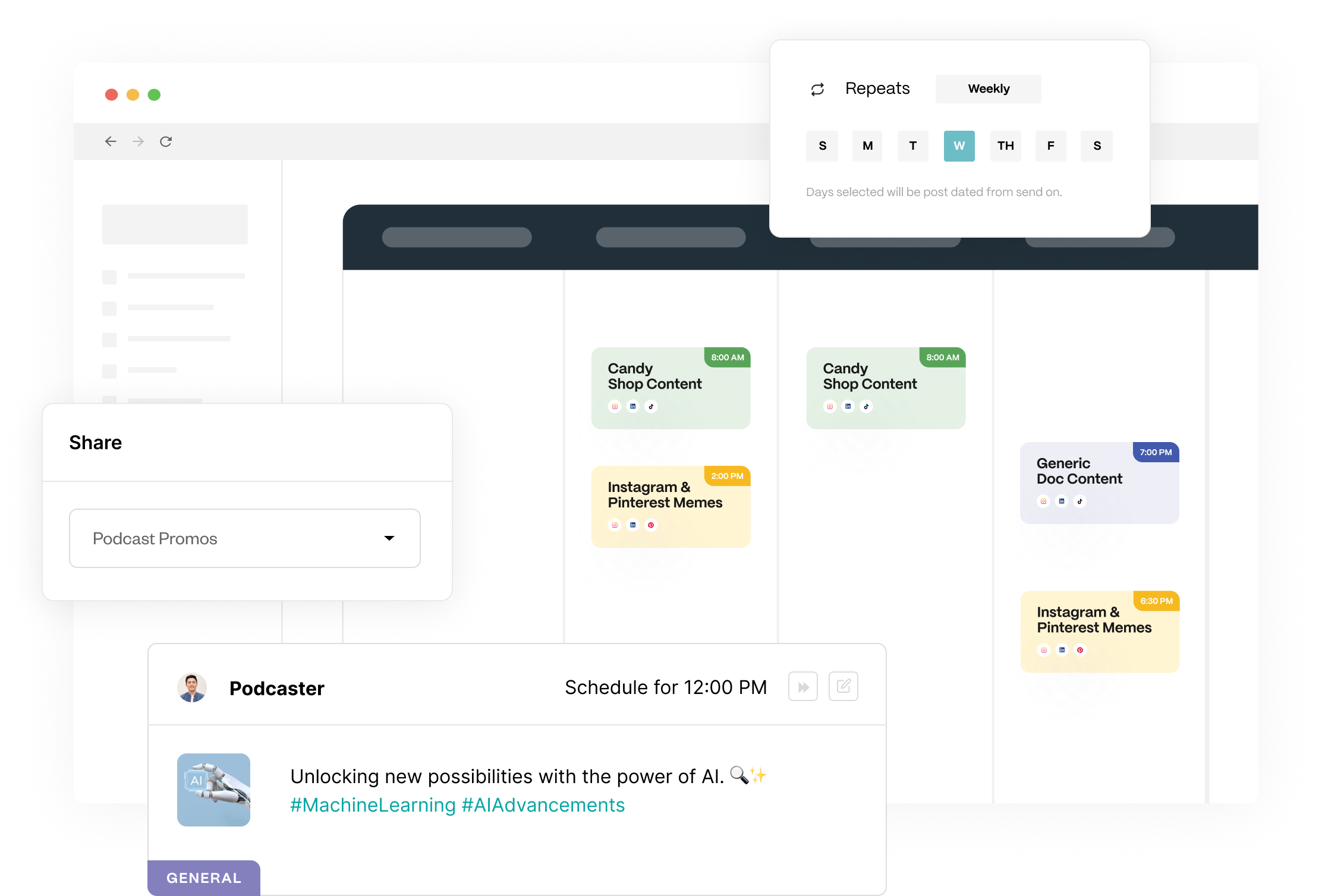
Task: Open the Weekly repeat frequency dropdown
Action: (988, 89)
